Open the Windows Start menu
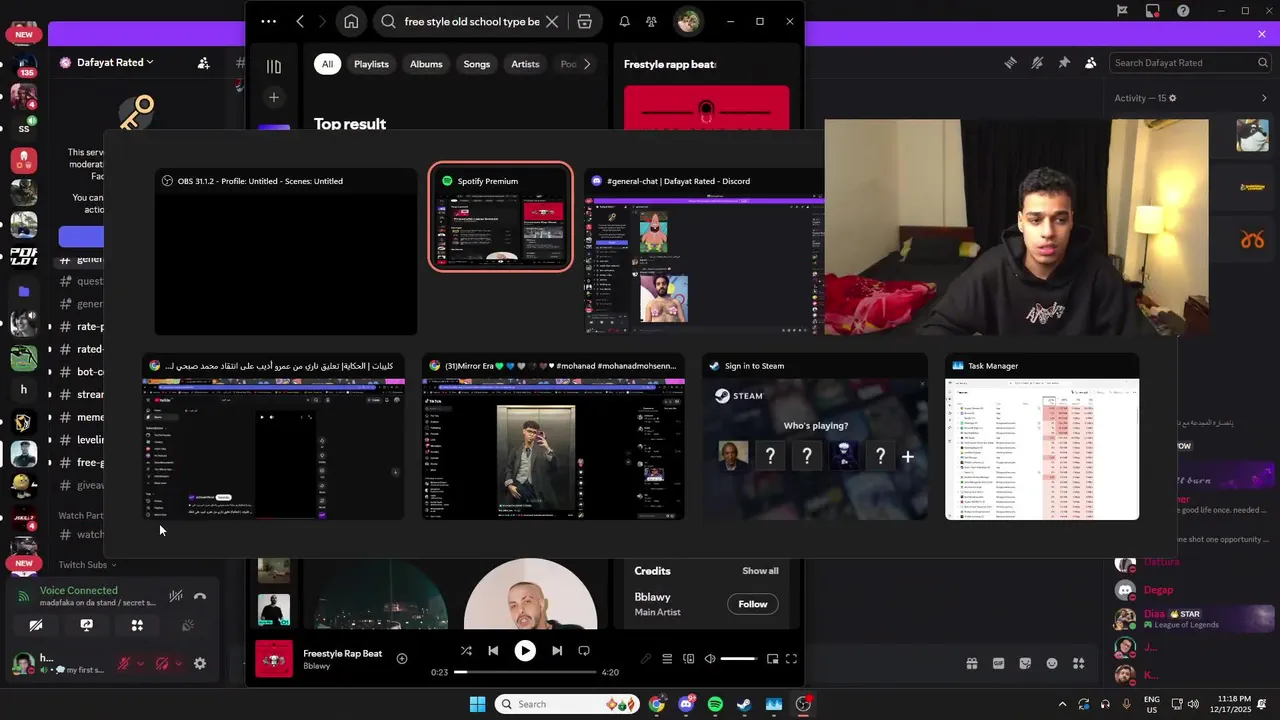The width and height of the screenshot is (1280, 720). (477, 704)
